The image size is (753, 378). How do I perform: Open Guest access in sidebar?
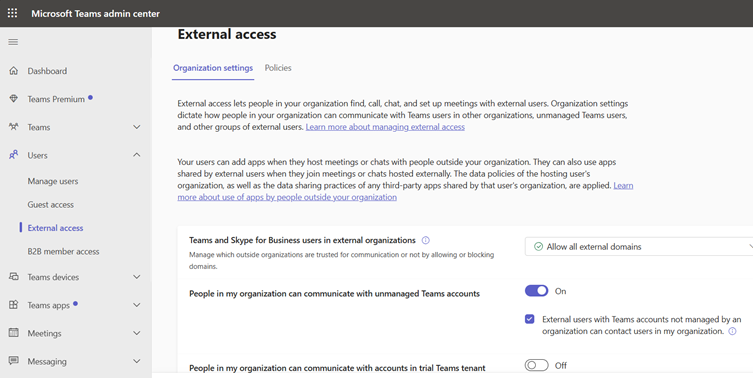tap(50, 205)
